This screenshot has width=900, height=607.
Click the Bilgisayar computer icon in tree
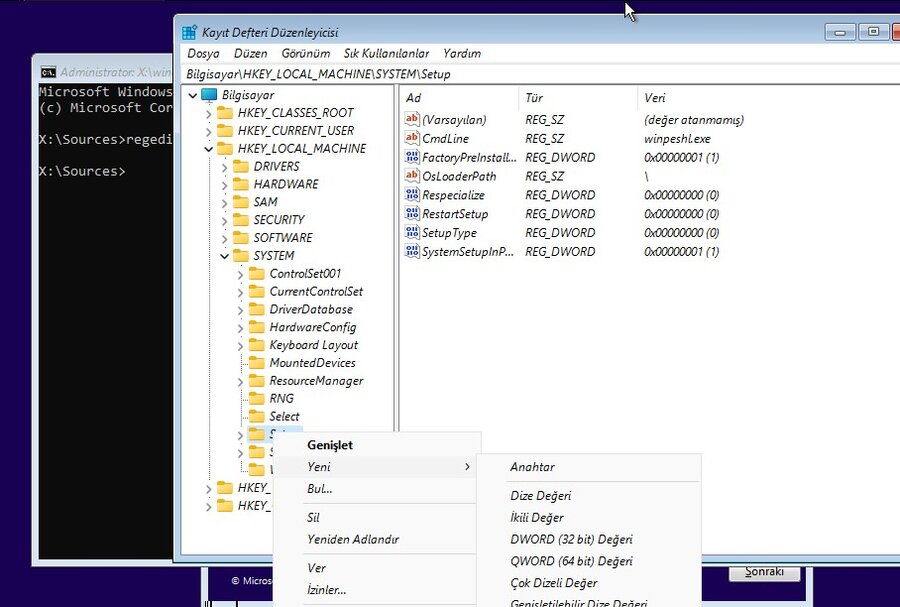(x=210, y=95)
